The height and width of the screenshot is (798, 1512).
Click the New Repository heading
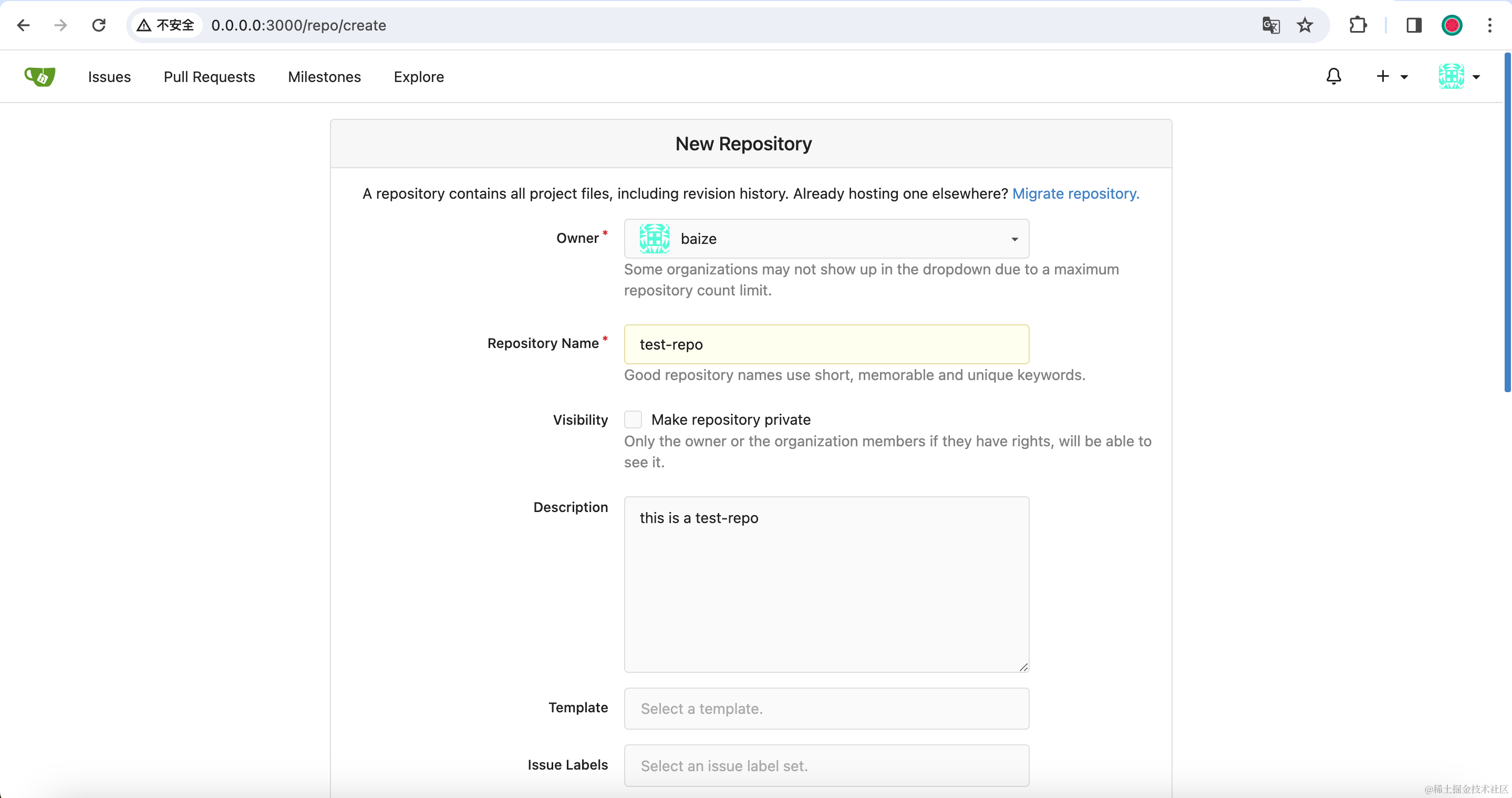coord(743,144)
